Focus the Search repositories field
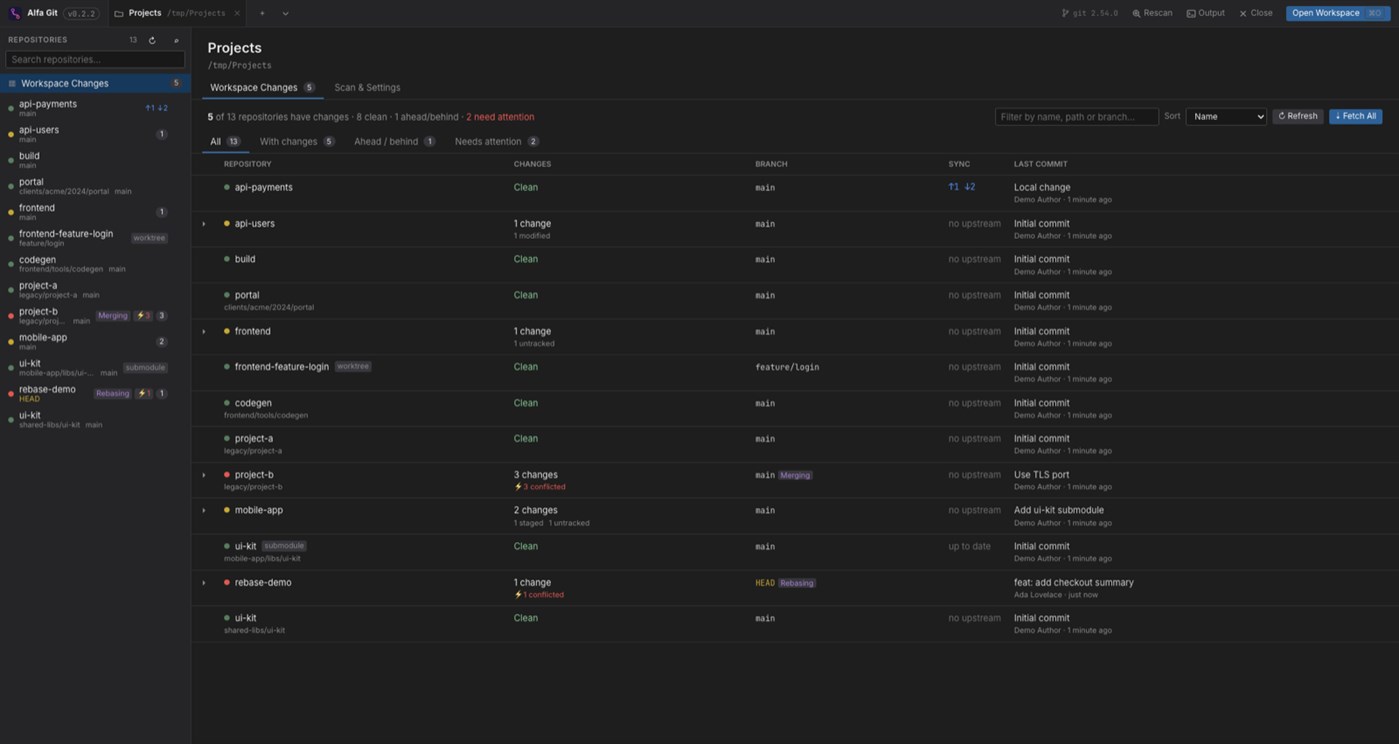 coord(95,60)
